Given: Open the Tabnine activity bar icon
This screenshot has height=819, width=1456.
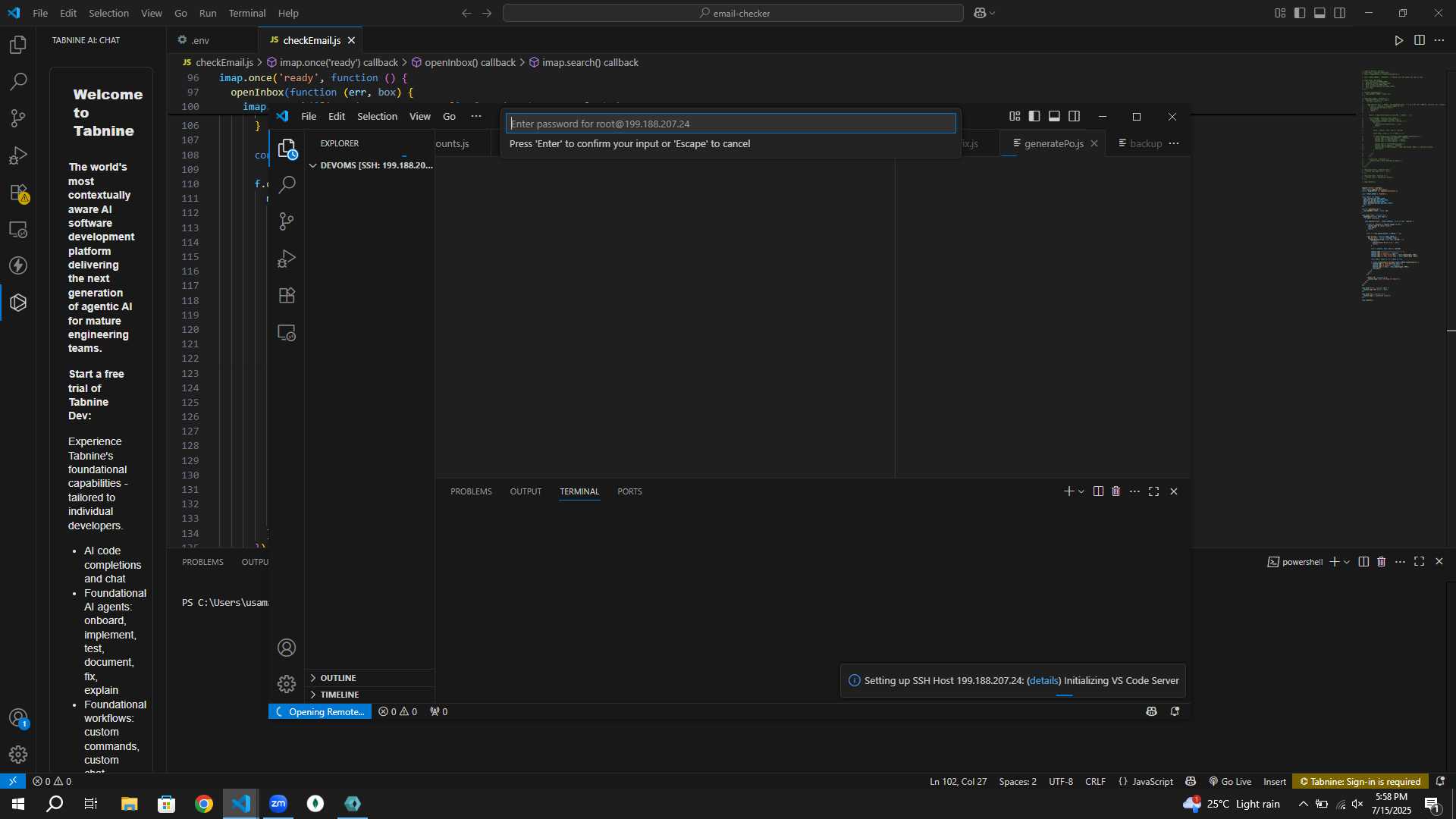Looking at the screenshot, I should click(18, 303).
